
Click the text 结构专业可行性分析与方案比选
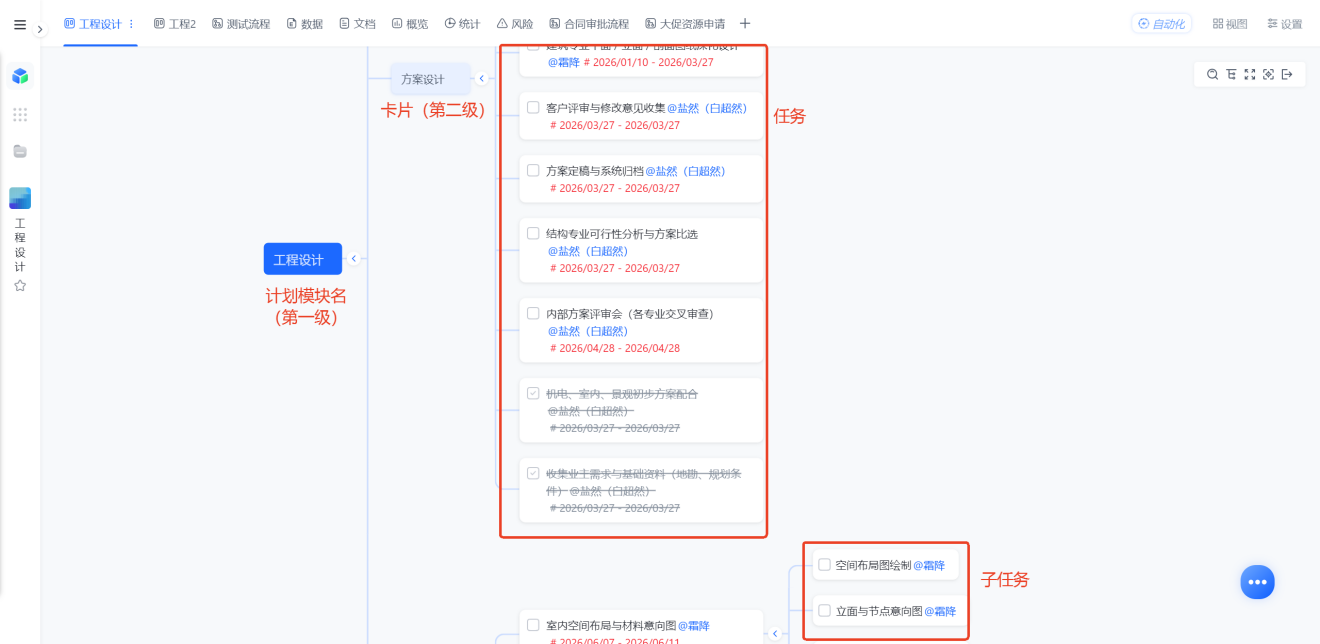coord(622,234)
